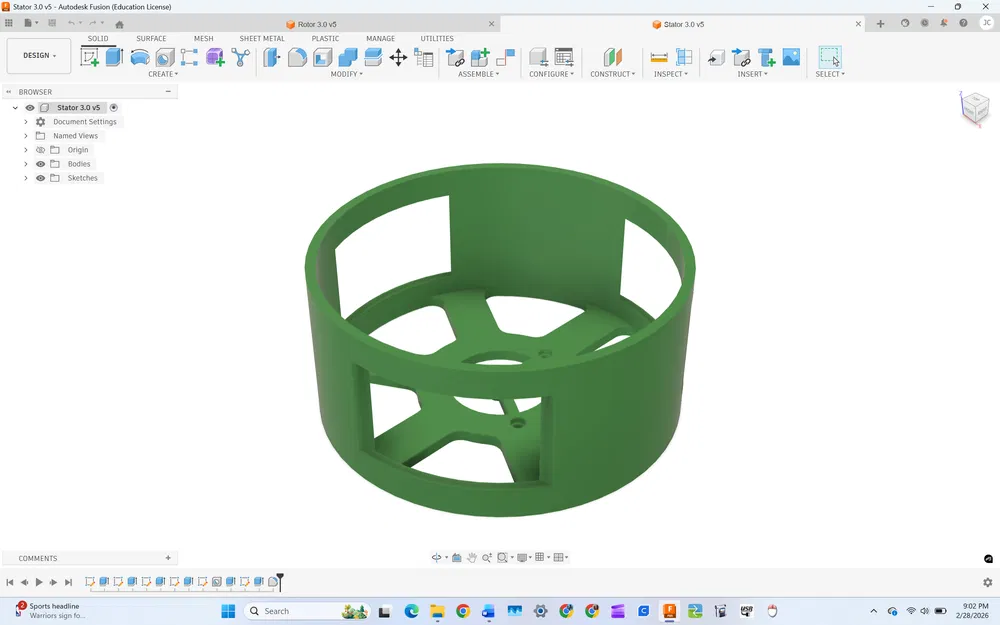Click the Look At tool

coord(457,557)
